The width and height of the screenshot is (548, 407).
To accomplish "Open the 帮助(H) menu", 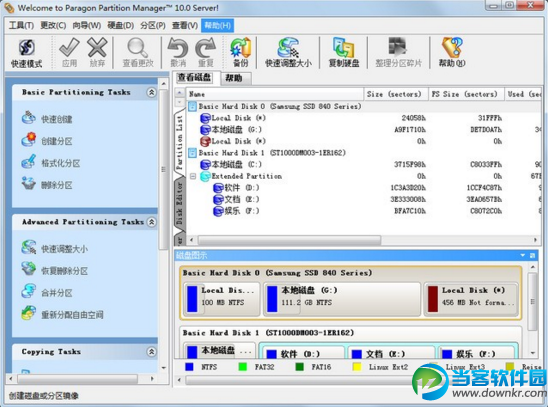I will coord(217,26).
